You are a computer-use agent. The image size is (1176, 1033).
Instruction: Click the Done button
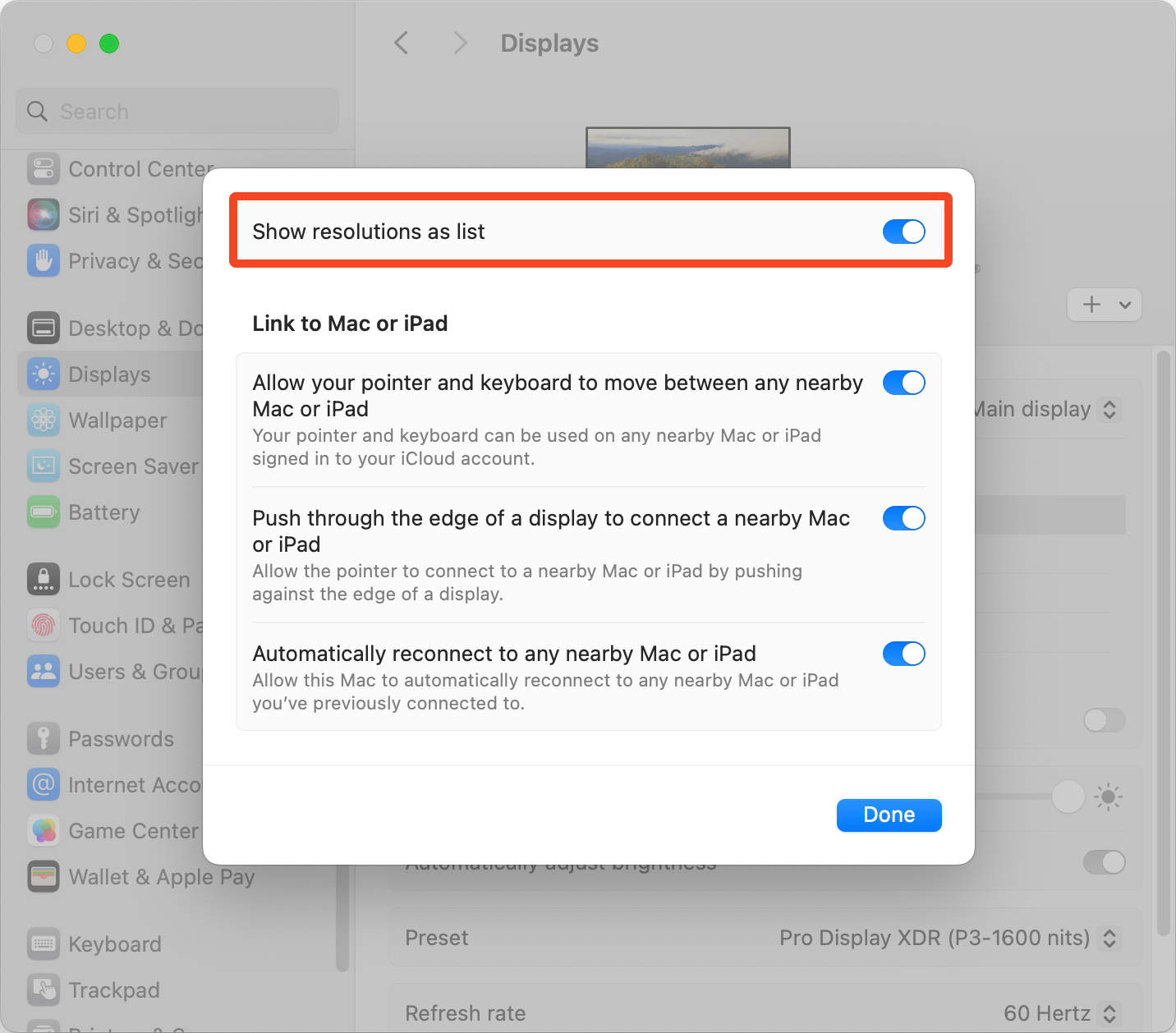click(889, 815)
